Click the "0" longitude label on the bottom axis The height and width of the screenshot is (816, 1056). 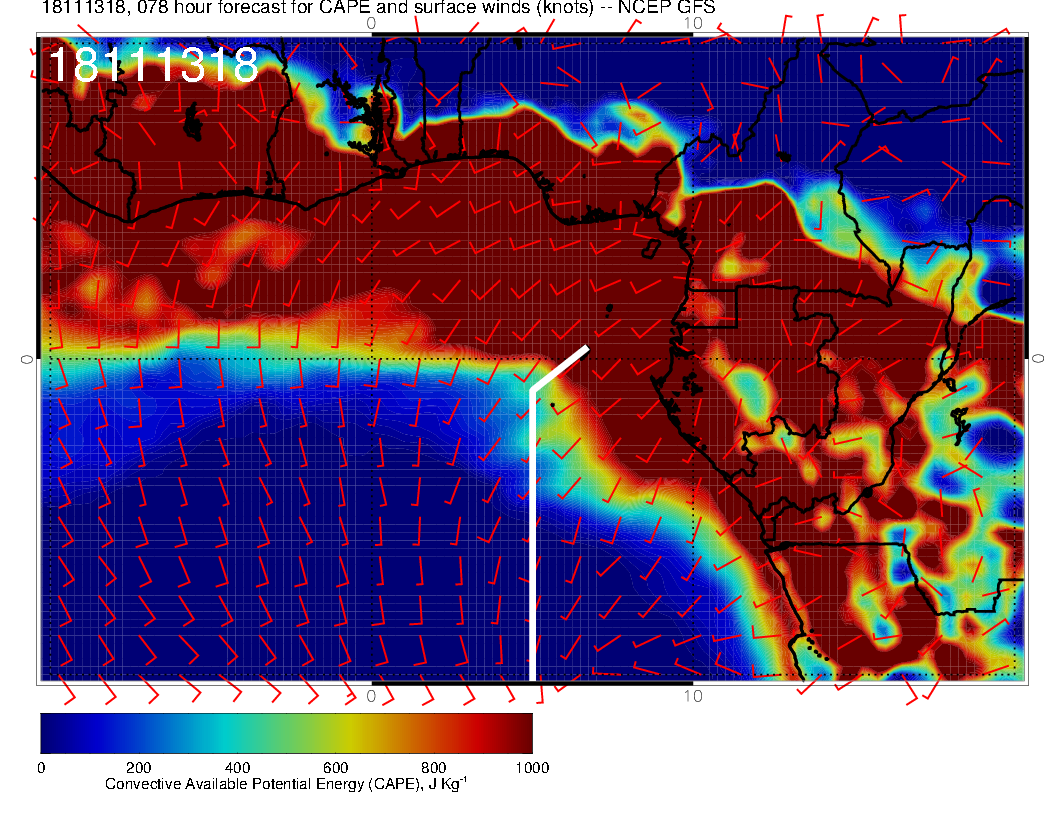[x=371, y=695]
